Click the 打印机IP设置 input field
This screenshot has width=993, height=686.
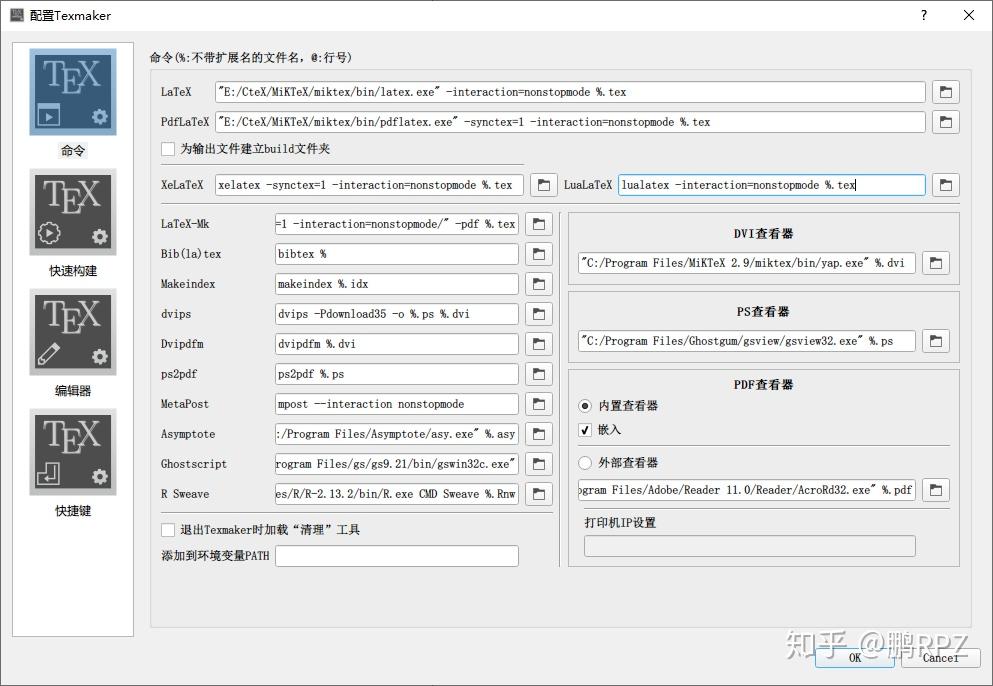pyautogui.click(x=750, y=546)
